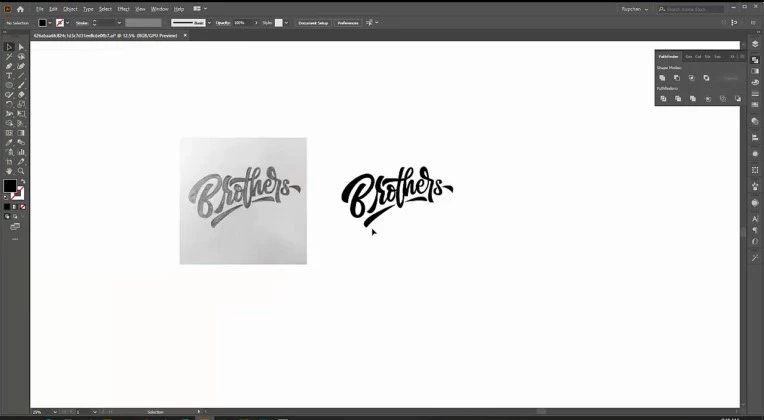Select the Scale tool
Viewport: 764px width, 420px height.
pos(21,104)
